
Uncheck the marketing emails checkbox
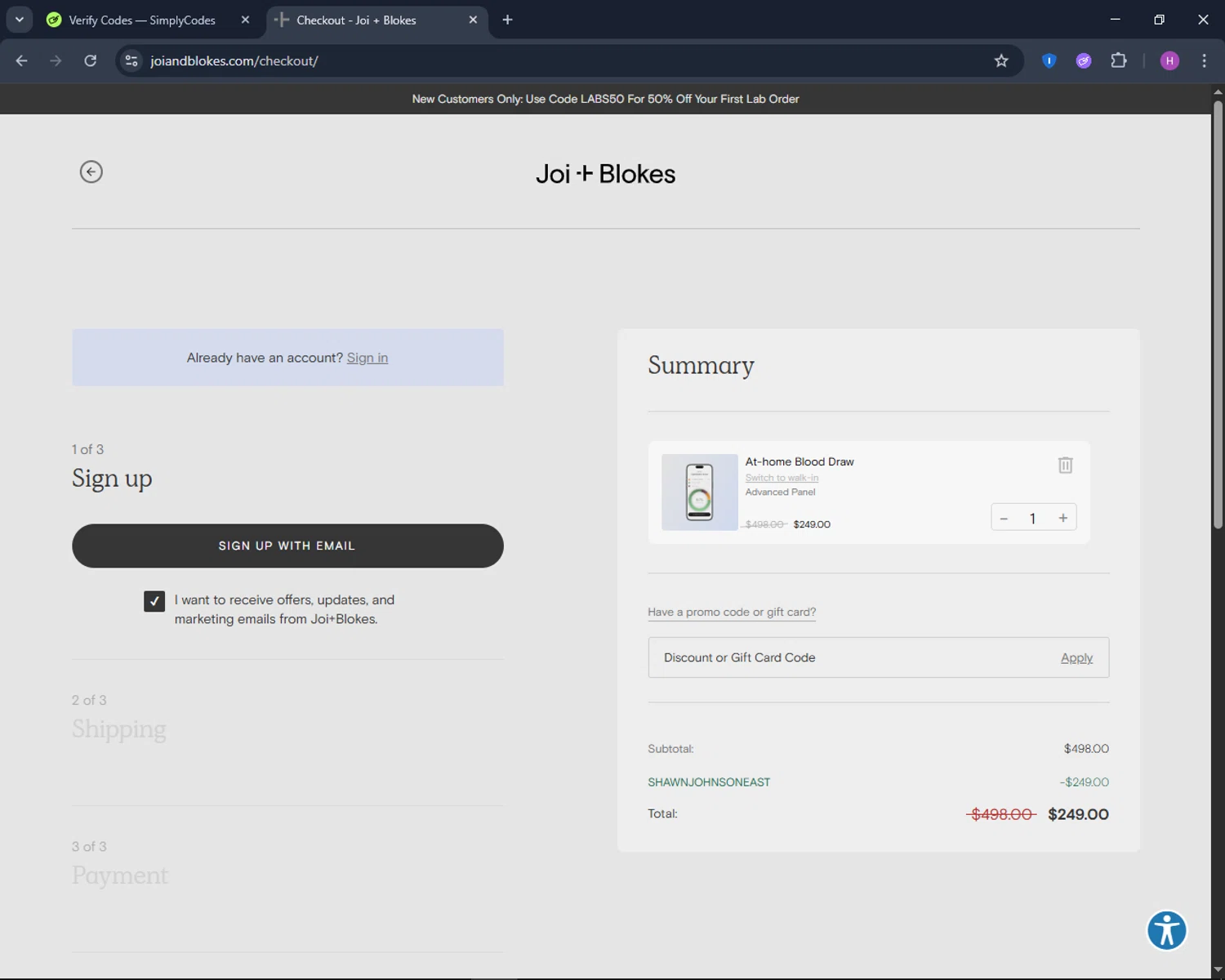coord(154,601)
